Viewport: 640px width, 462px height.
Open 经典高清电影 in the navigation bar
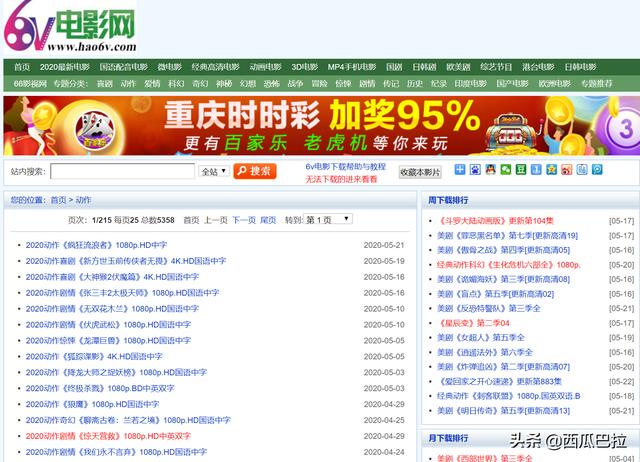click(x=216, y=67)
